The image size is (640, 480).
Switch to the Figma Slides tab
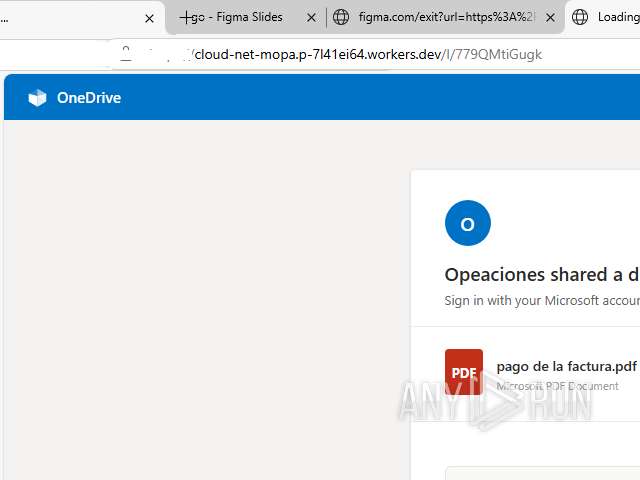[x=231, y=17]
